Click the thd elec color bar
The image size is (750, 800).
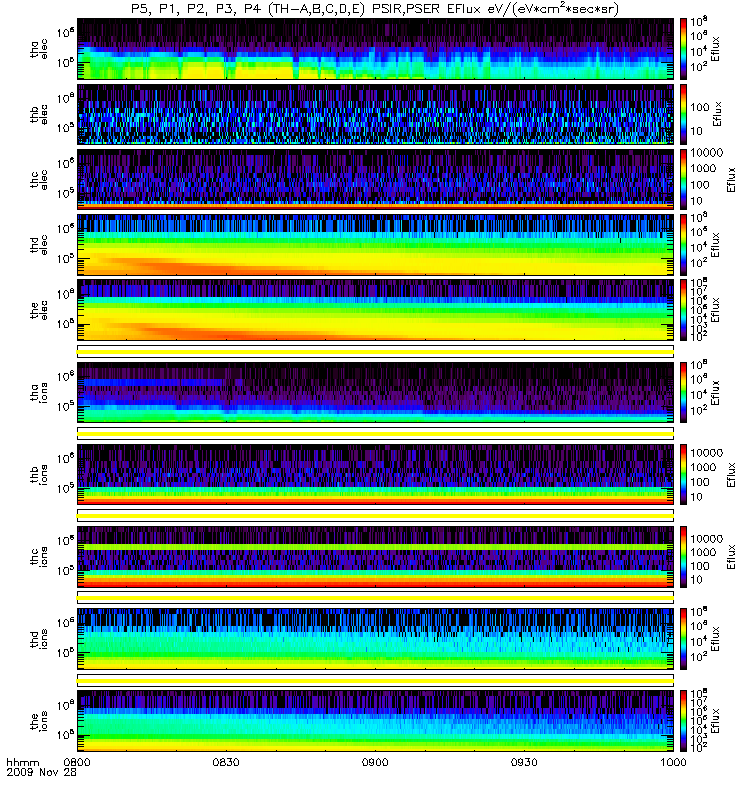point(684,245)
